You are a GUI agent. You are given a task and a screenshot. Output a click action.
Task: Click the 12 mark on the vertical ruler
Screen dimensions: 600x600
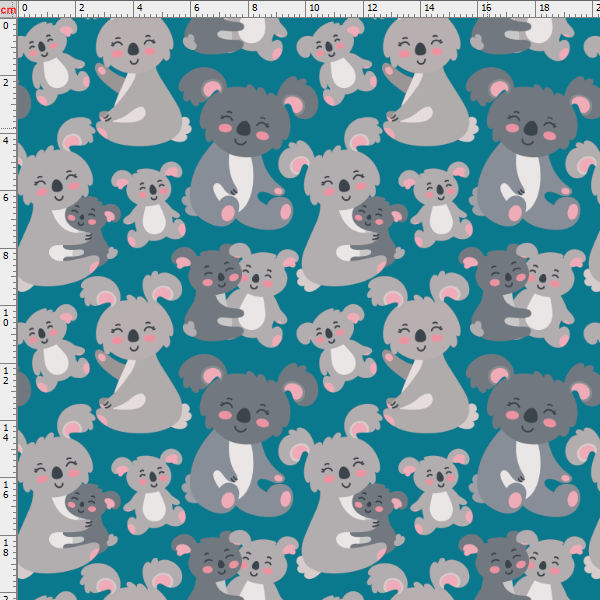(6, 375)
